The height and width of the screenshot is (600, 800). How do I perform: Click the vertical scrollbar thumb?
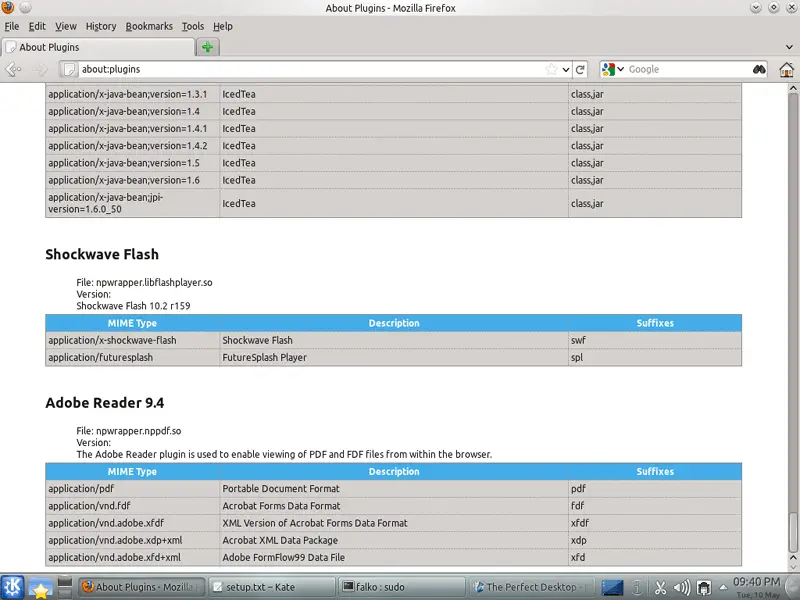click(793, 533)
